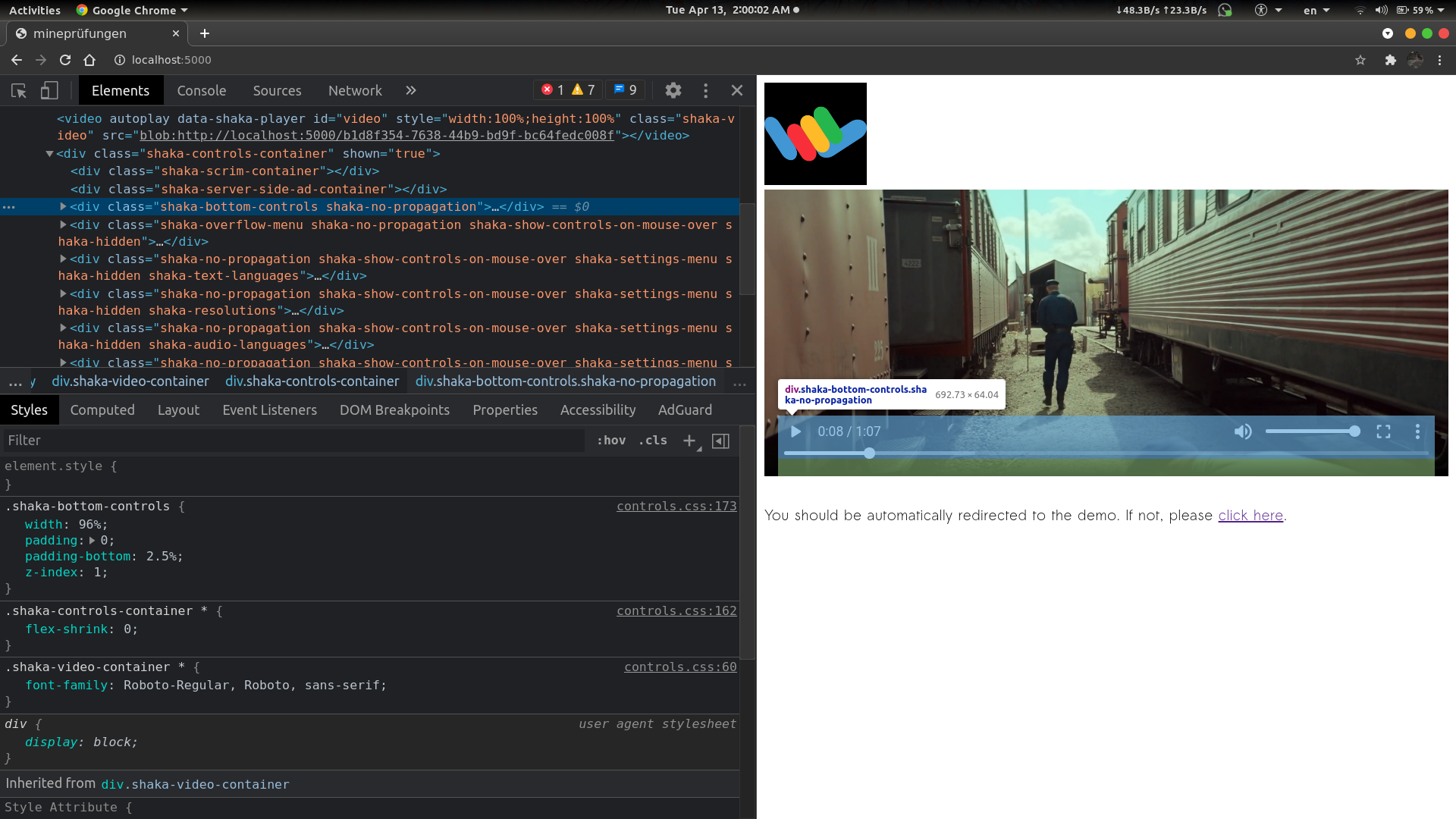Screen dimensions: 1456x819
Task: Collapse the shaka-controls-container div node
Action: [x=49, y=153]
